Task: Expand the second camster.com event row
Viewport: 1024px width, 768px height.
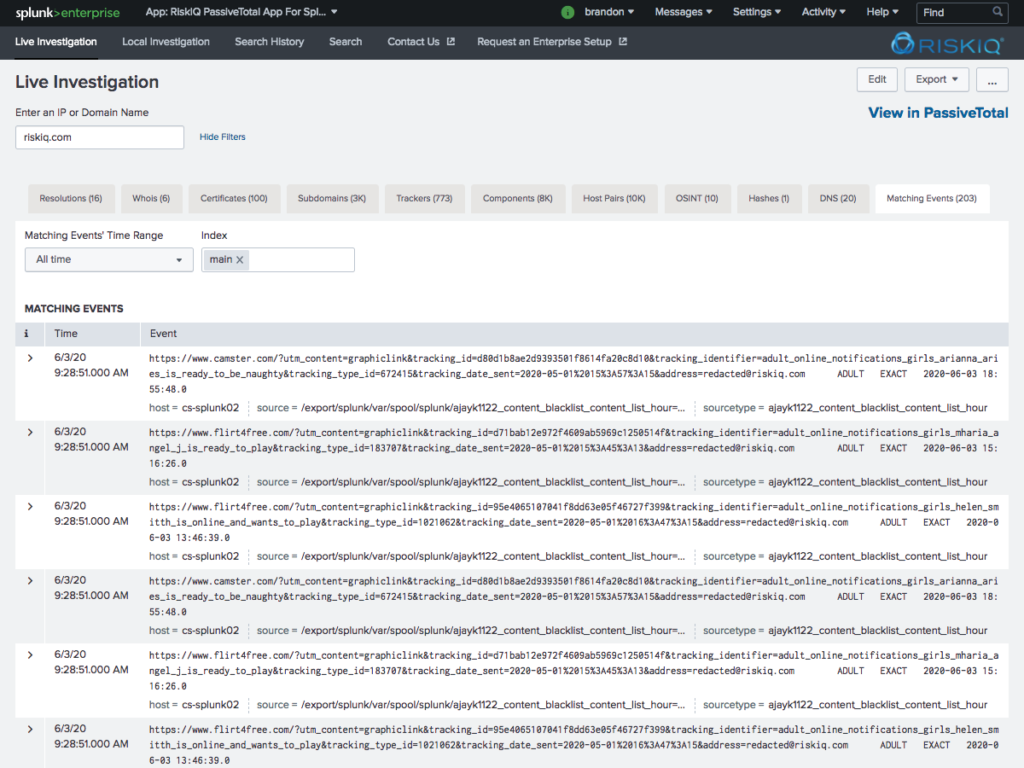Action: 30,581
